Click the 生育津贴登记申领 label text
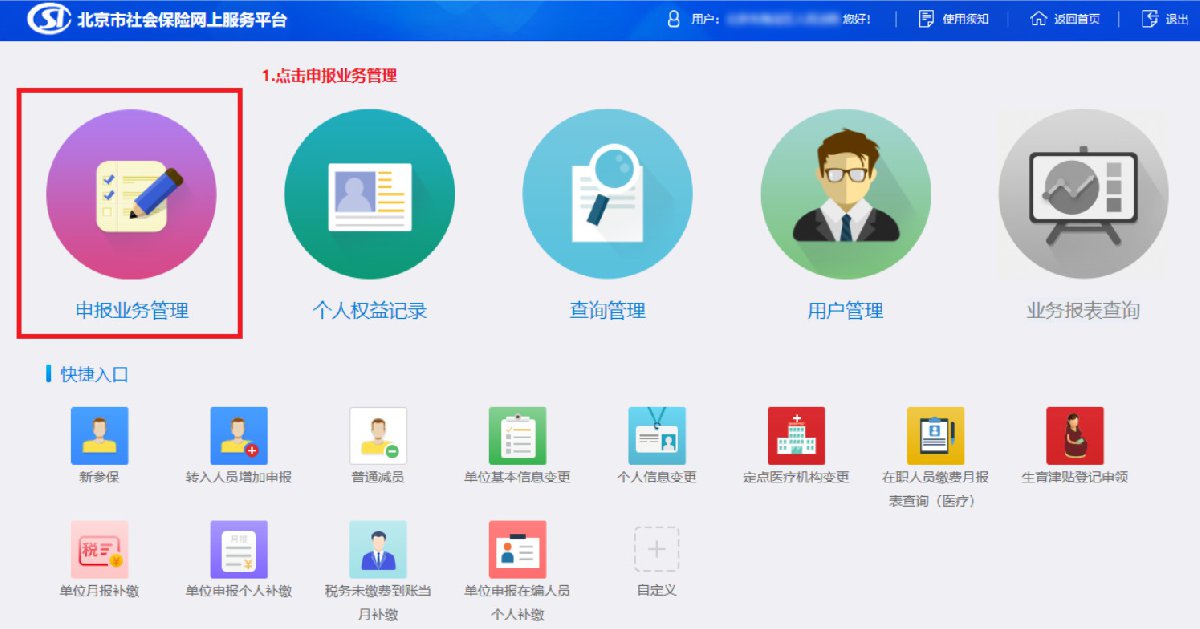Image resolution: width=1200 pixels, height=629 pixels. tap(1075, 477)
